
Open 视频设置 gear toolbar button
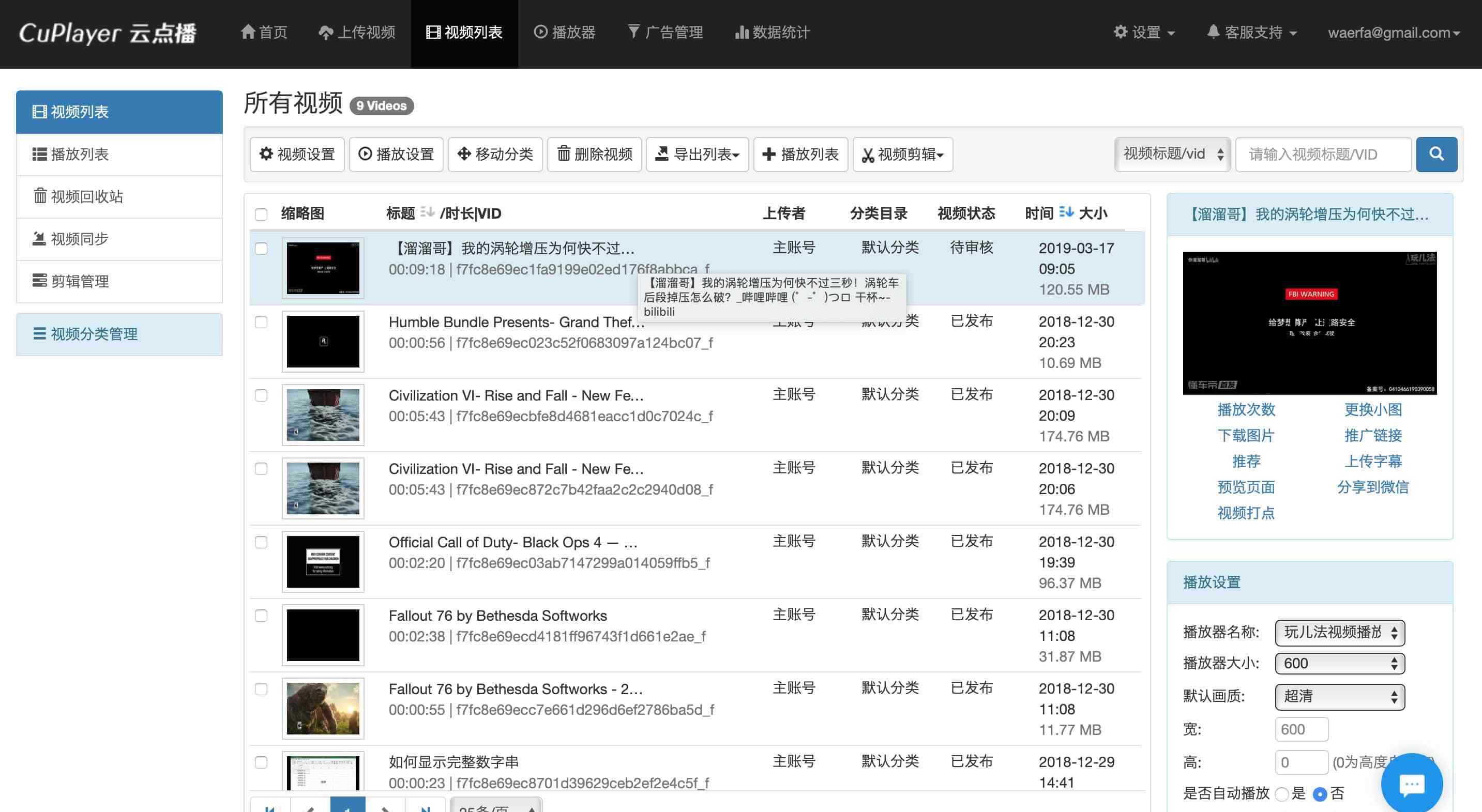297,154
